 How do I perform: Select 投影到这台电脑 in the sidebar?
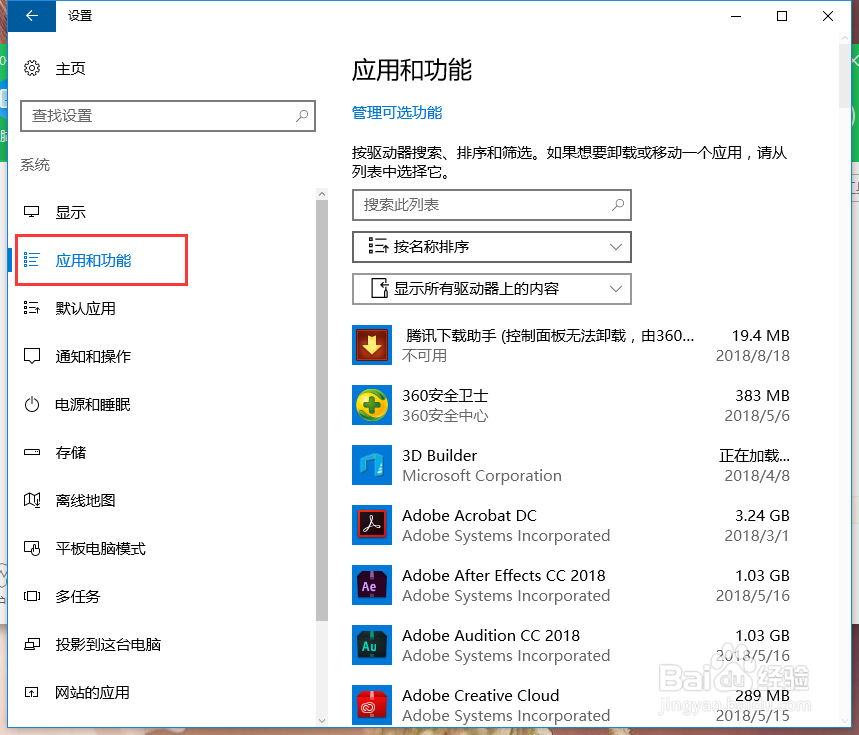point(108,644)
